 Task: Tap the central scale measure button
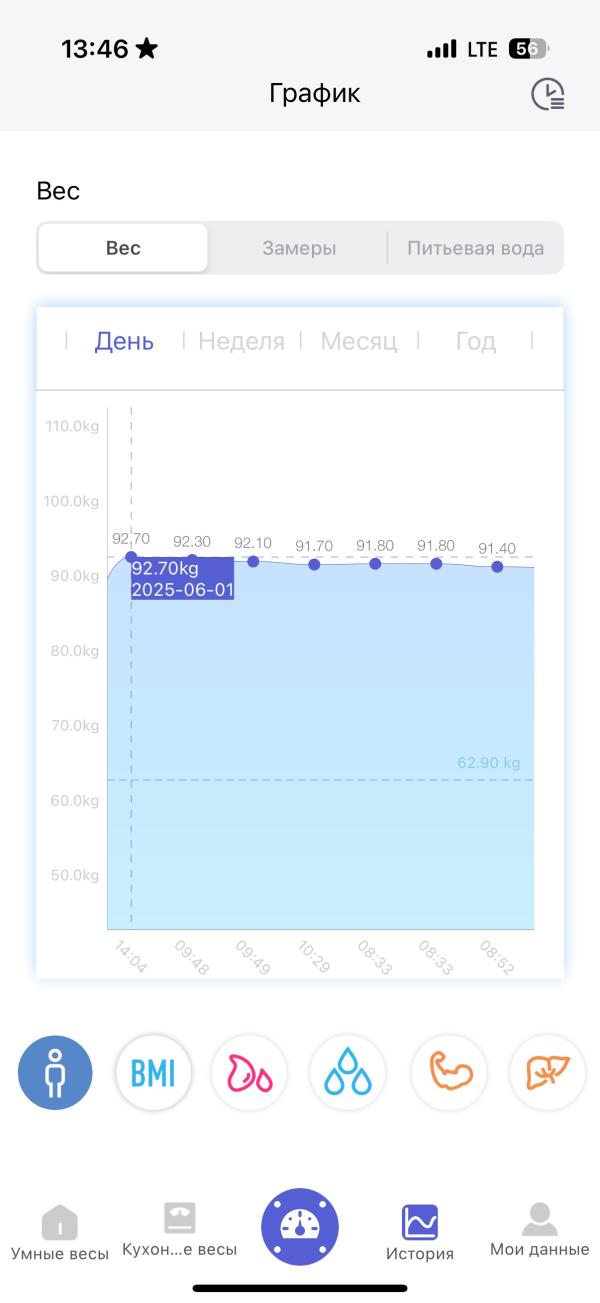299,1228
